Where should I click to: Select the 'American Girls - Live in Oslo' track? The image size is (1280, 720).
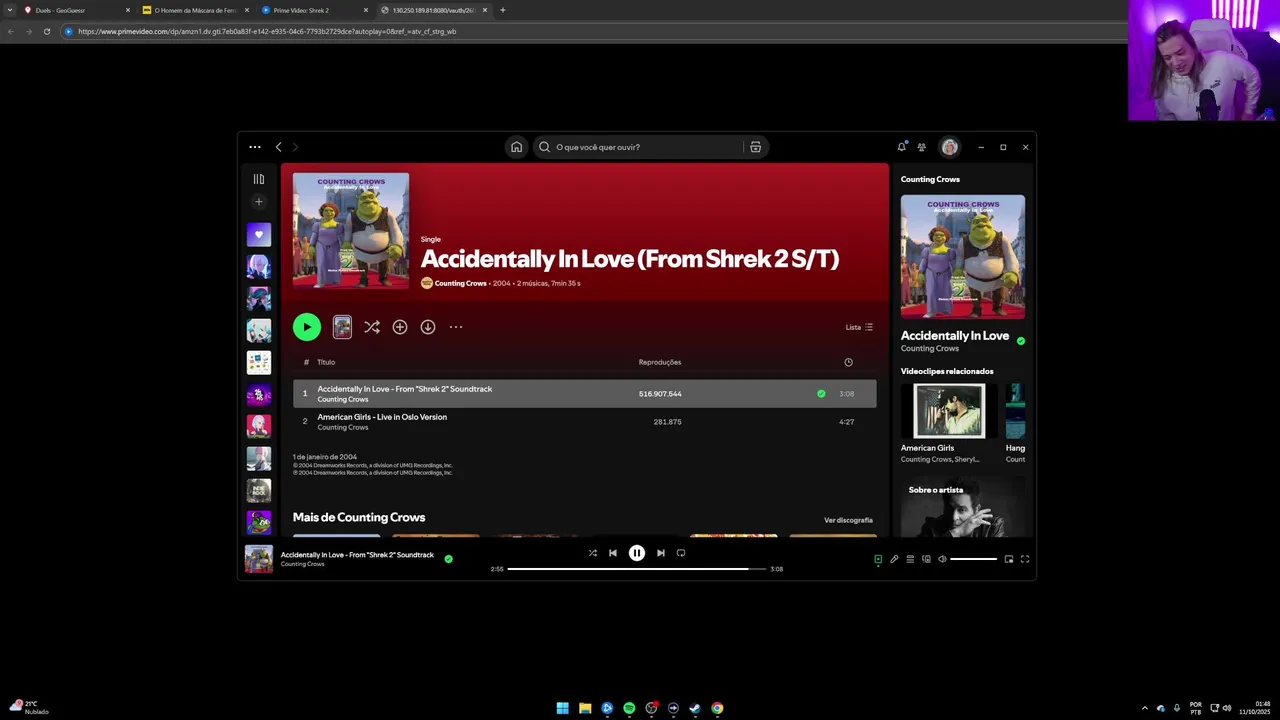click(584, 421)
